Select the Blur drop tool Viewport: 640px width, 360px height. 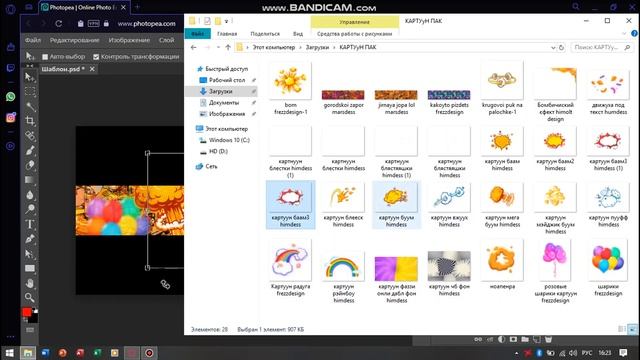point(30,195)
